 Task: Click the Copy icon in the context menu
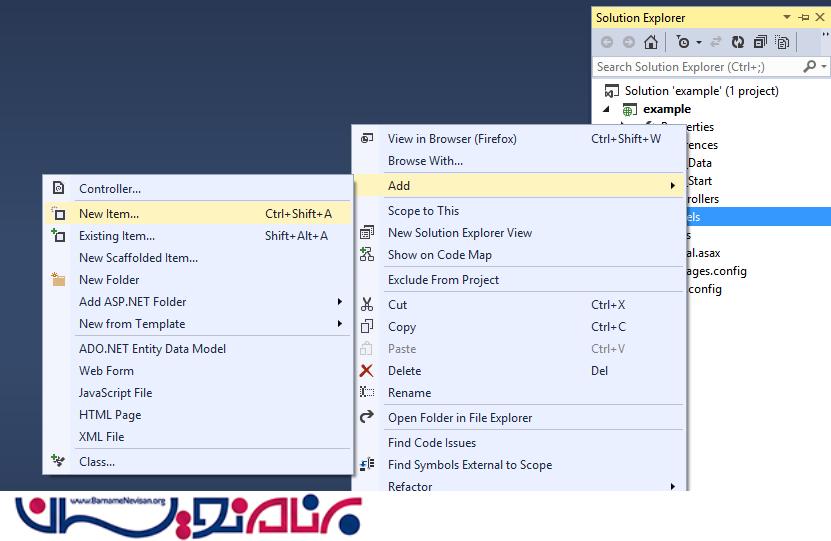[x=367, y=327]
